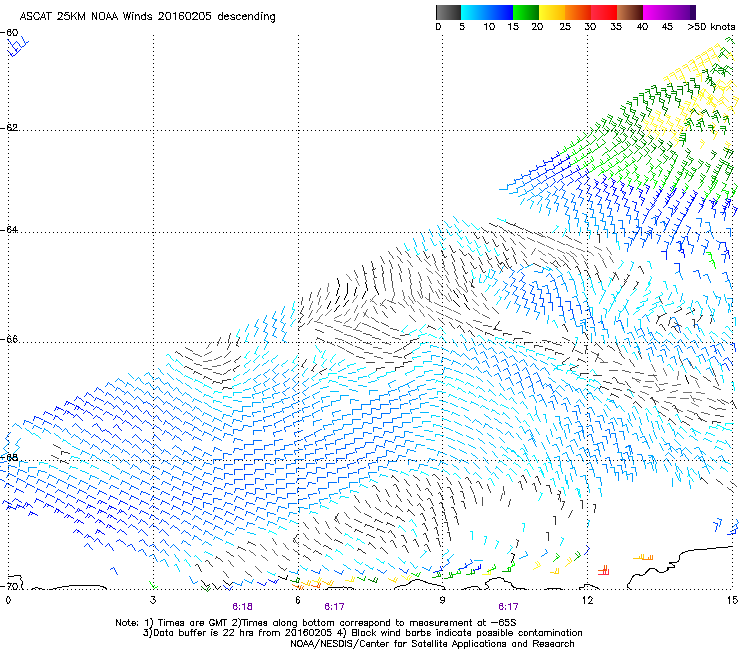Viewport: 740px width, 650px height.
Task: Click the '45' legend scale label
Action: point(667,27)
